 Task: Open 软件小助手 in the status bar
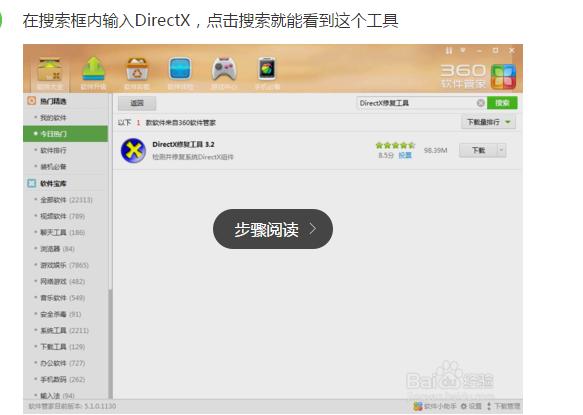coord(435,406)
